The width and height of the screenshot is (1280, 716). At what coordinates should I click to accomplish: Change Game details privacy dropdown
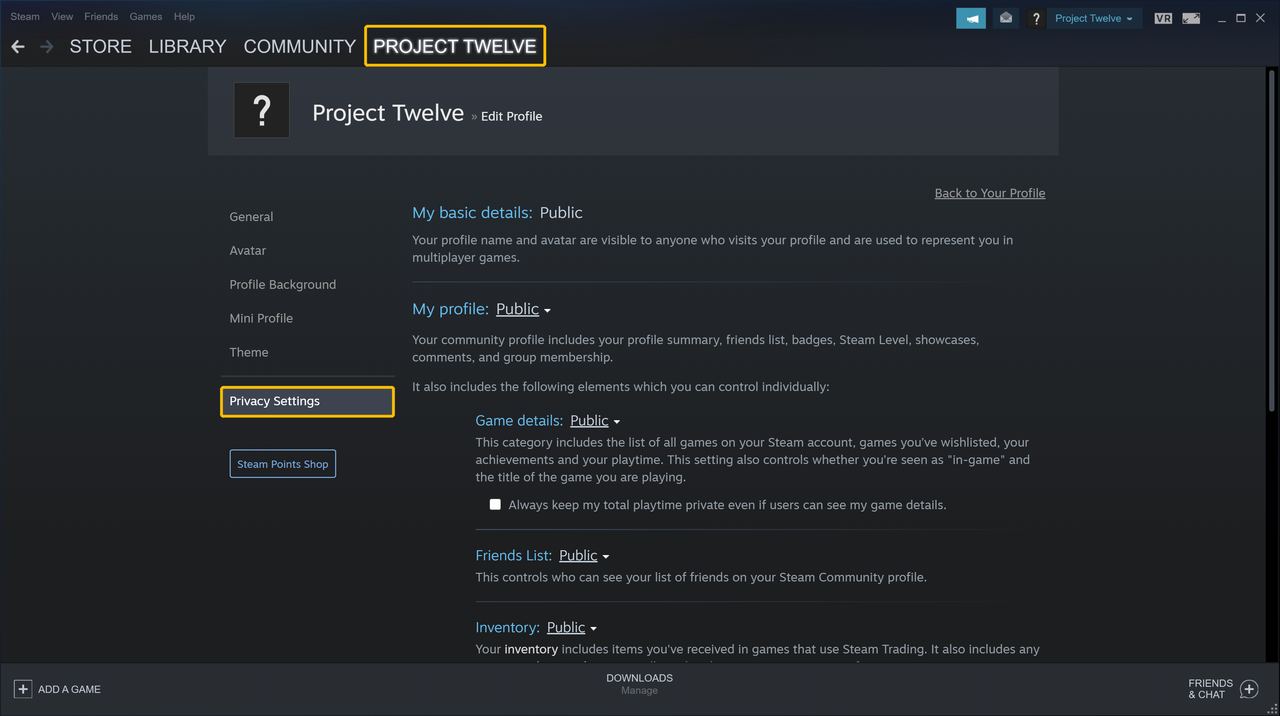595,421
